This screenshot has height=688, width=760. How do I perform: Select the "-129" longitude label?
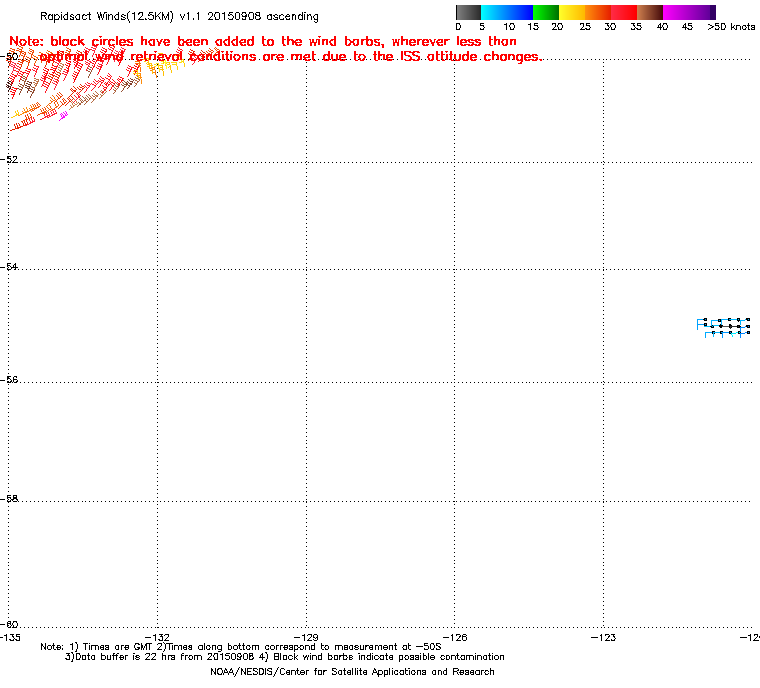(306, 637)
